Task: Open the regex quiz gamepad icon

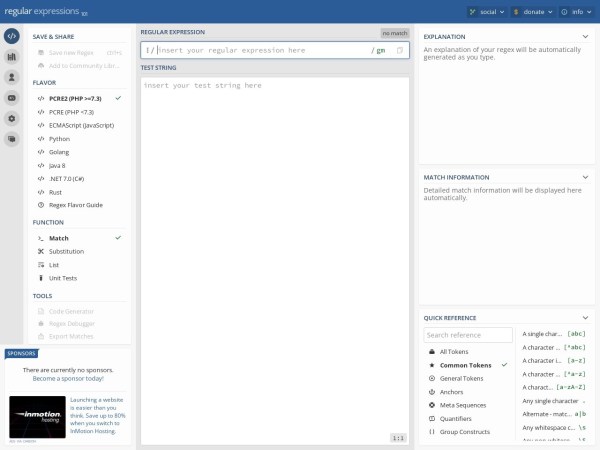Action: point(12,98)
